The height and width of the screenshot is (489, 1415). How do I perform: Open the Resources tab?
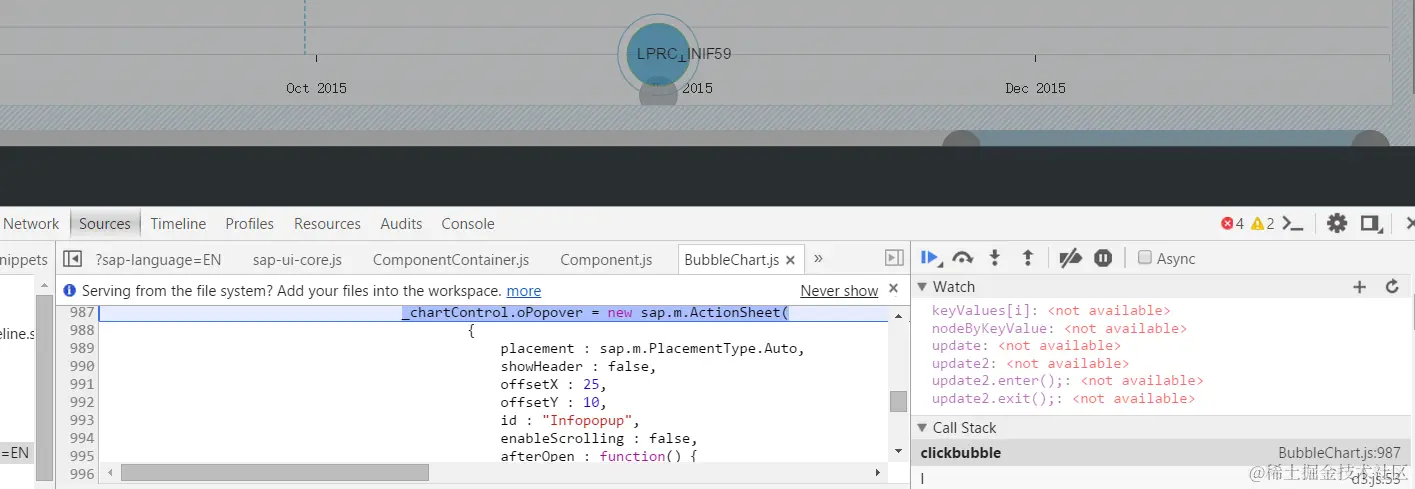(x=327, y=224)
